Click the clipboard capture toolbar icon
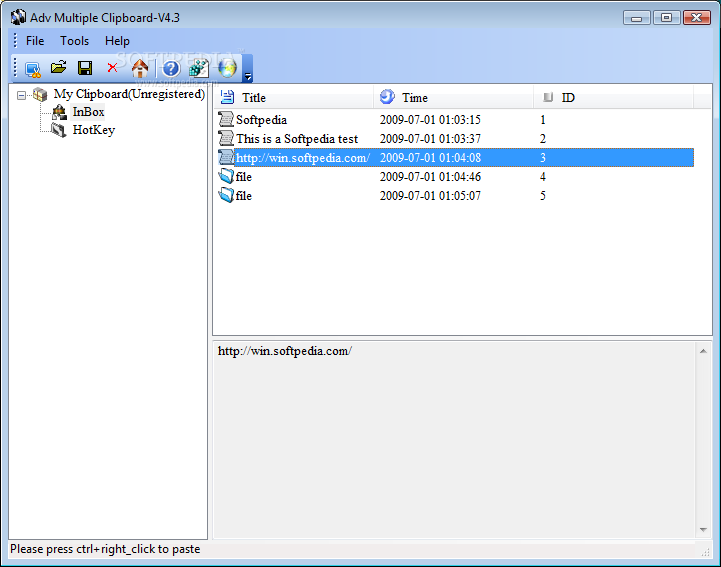Image resolution: width=721 pixels, height=567 pixels. tap(33, 69)
